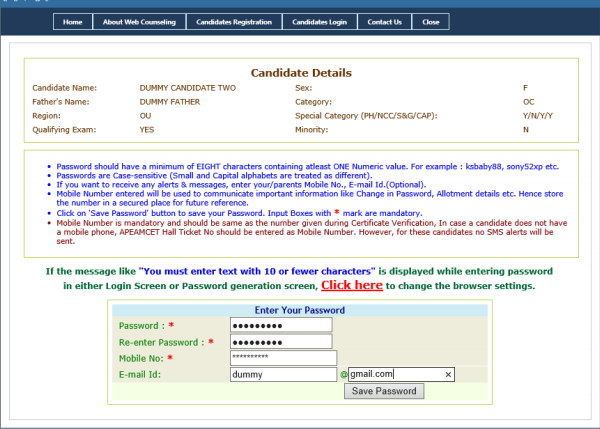
Task: Open the Home menu item
Action: tap(72, 21)
